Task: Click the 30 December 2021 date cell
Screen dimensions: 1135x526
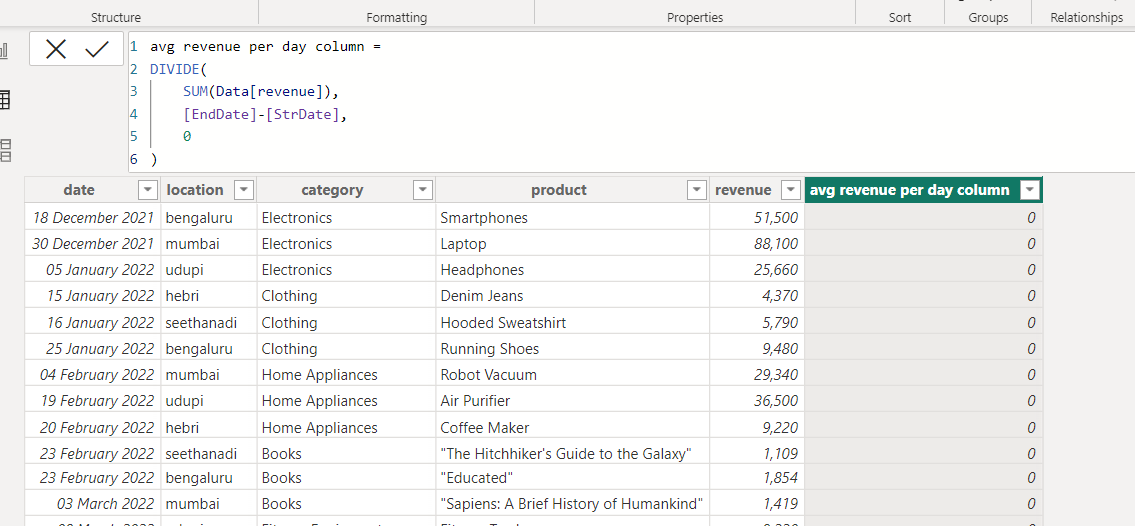Action: (93, 244)
